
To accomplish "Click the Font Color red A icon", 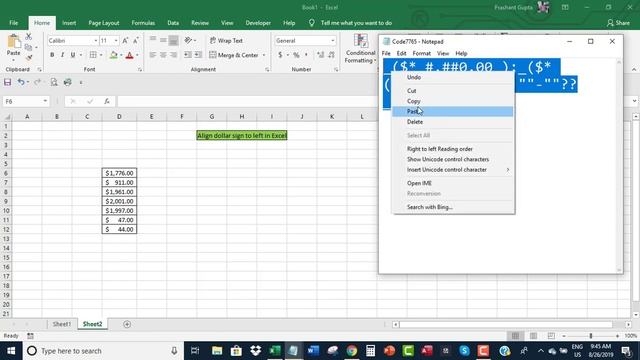I will [129, 55].
